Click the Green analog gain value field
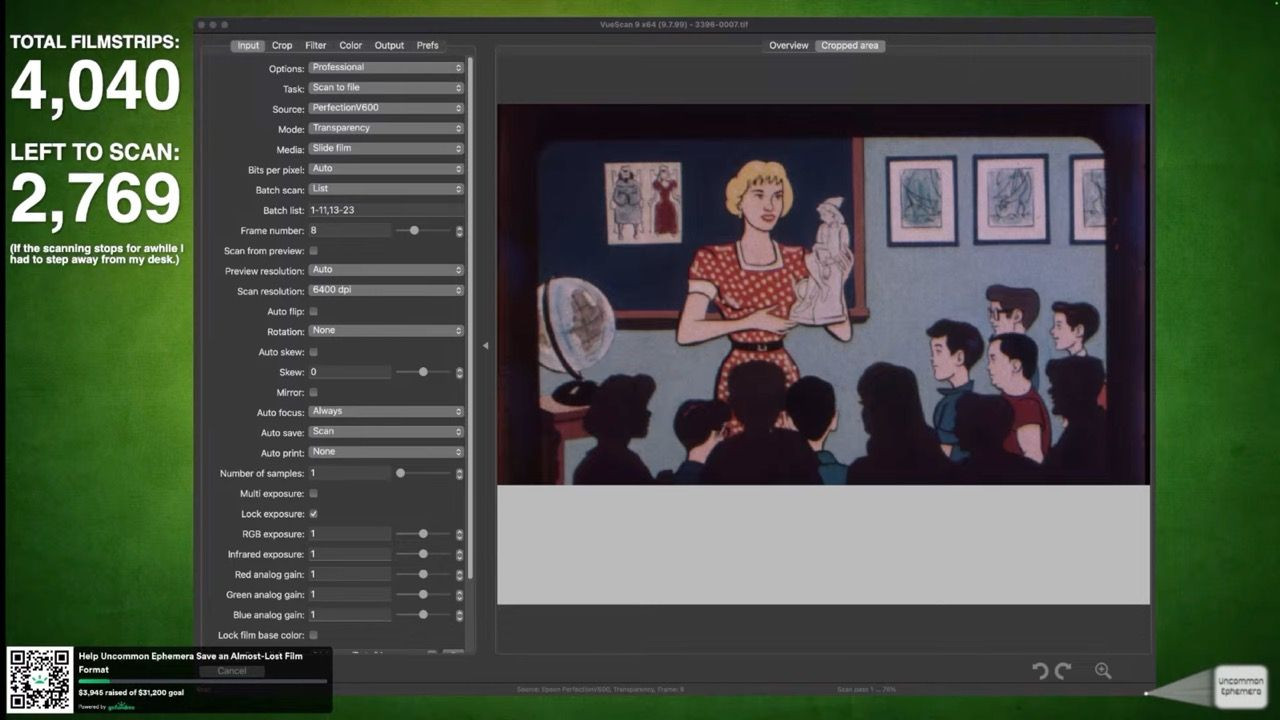 [349, 594]
